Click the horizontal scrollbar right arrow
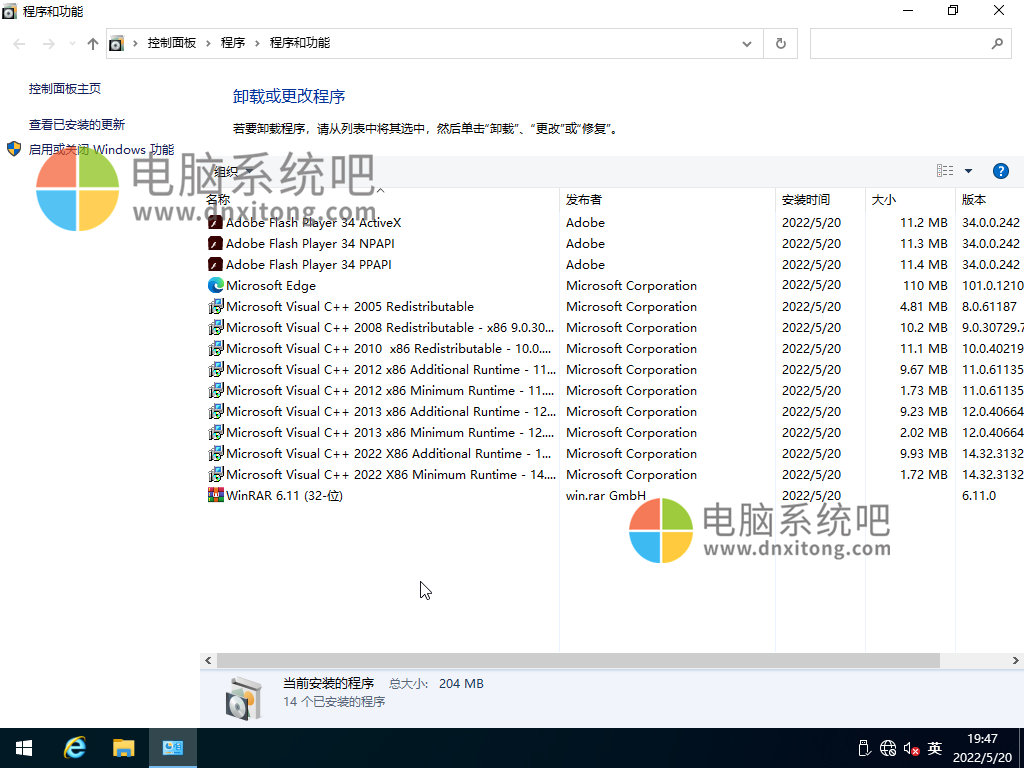 tap(1016, 661)
